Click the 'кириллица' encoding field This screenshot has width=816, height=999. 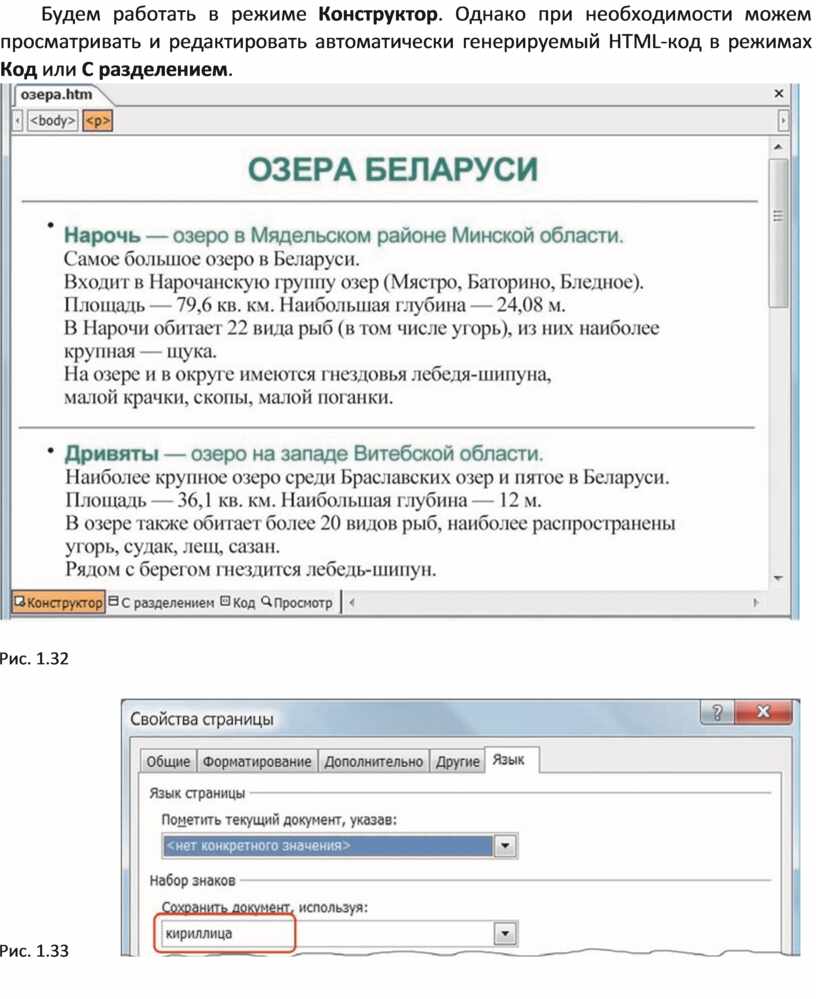point(327,934)
